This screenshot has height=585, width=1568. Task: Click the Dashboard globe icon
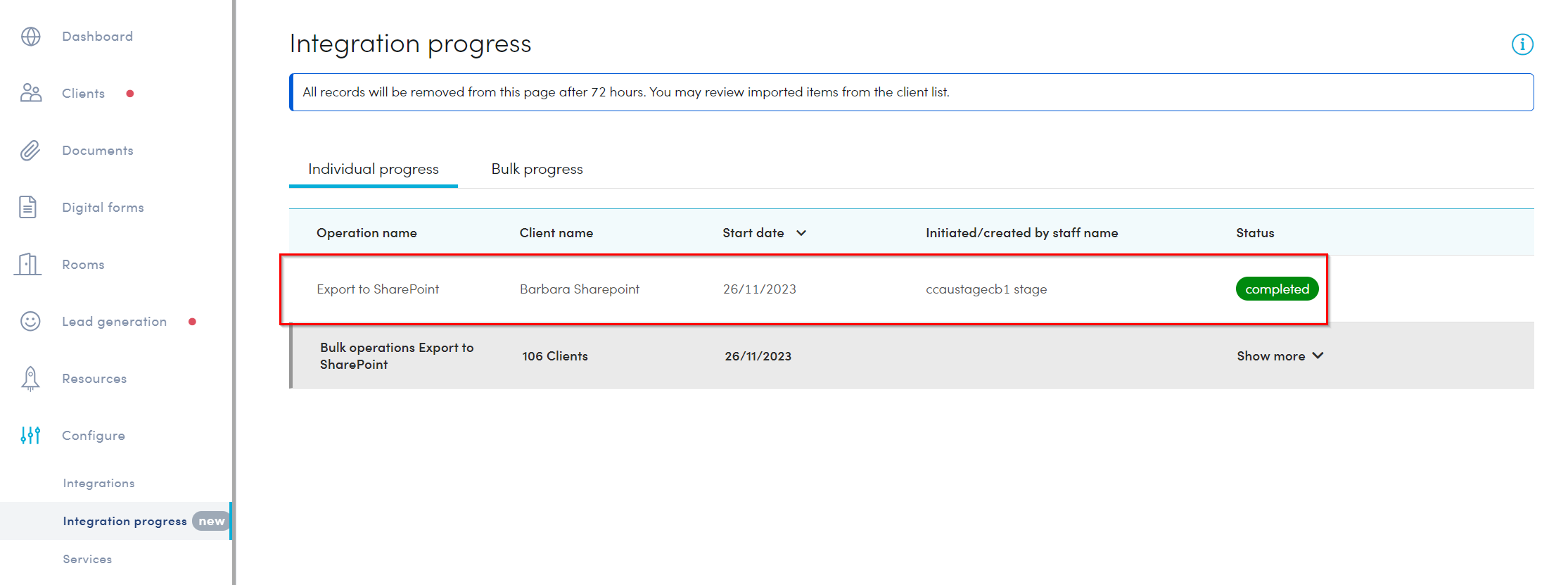coord(30,36)
